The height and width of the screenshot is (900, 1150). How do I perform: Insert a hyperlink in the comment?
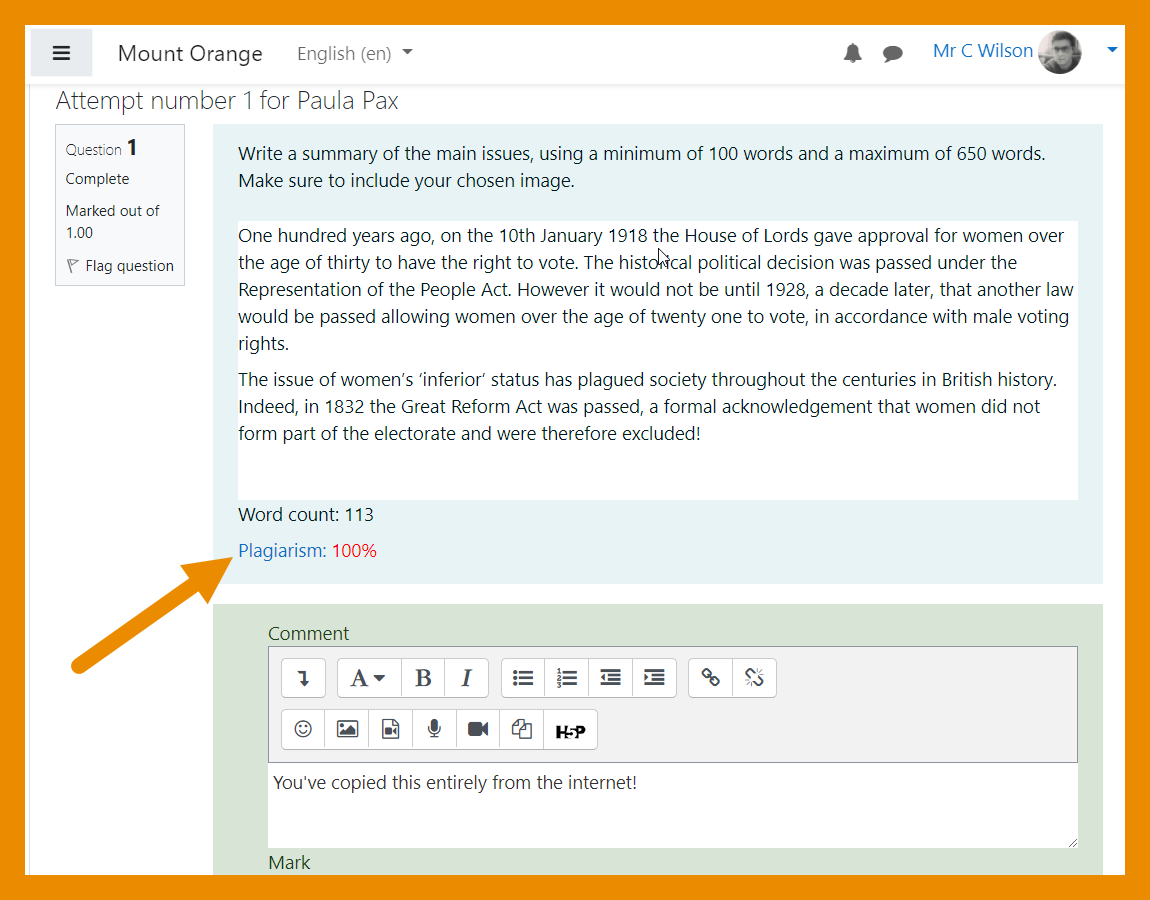tap(710, 678)
